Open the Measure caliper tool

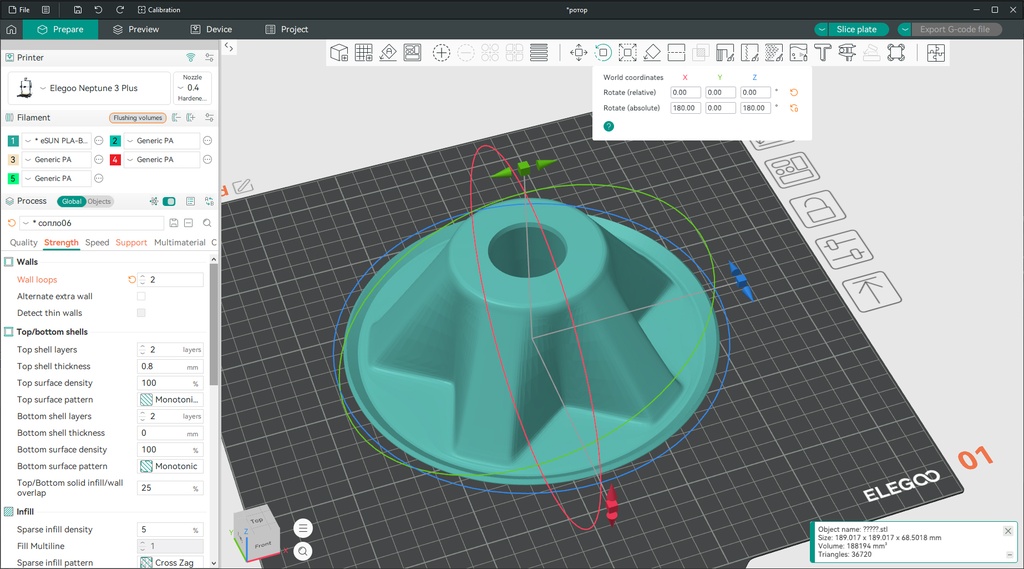(847, 52)
